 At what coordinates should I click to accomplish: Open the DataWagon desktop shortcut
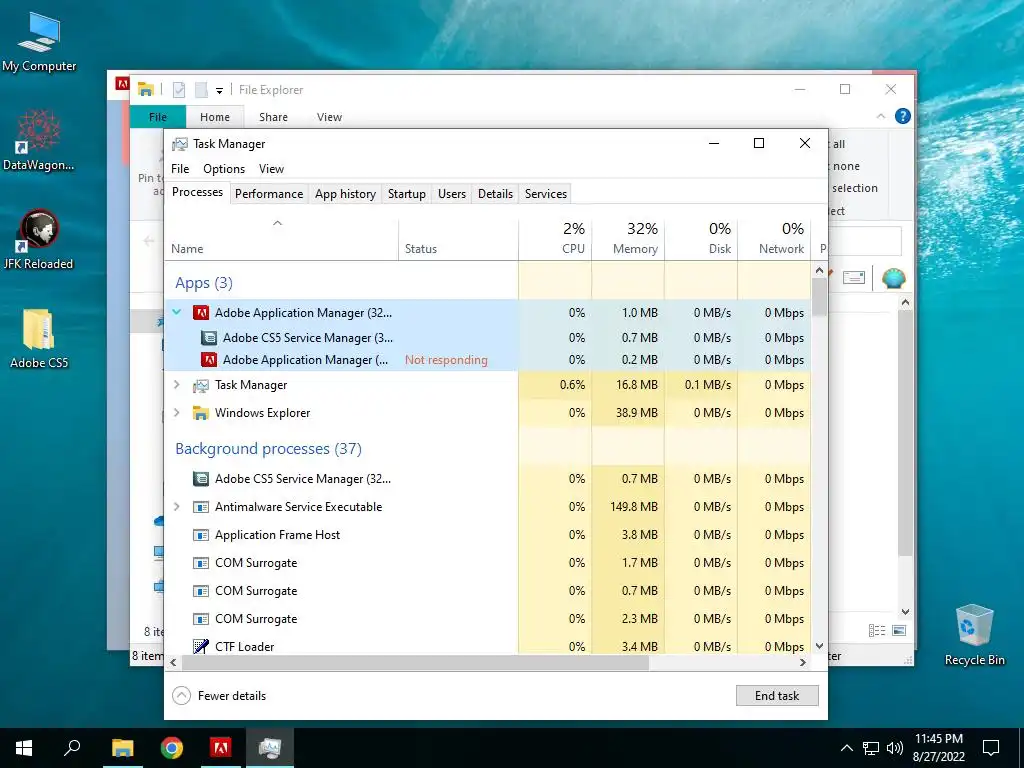pyautogui.click(x=39, y=140)
